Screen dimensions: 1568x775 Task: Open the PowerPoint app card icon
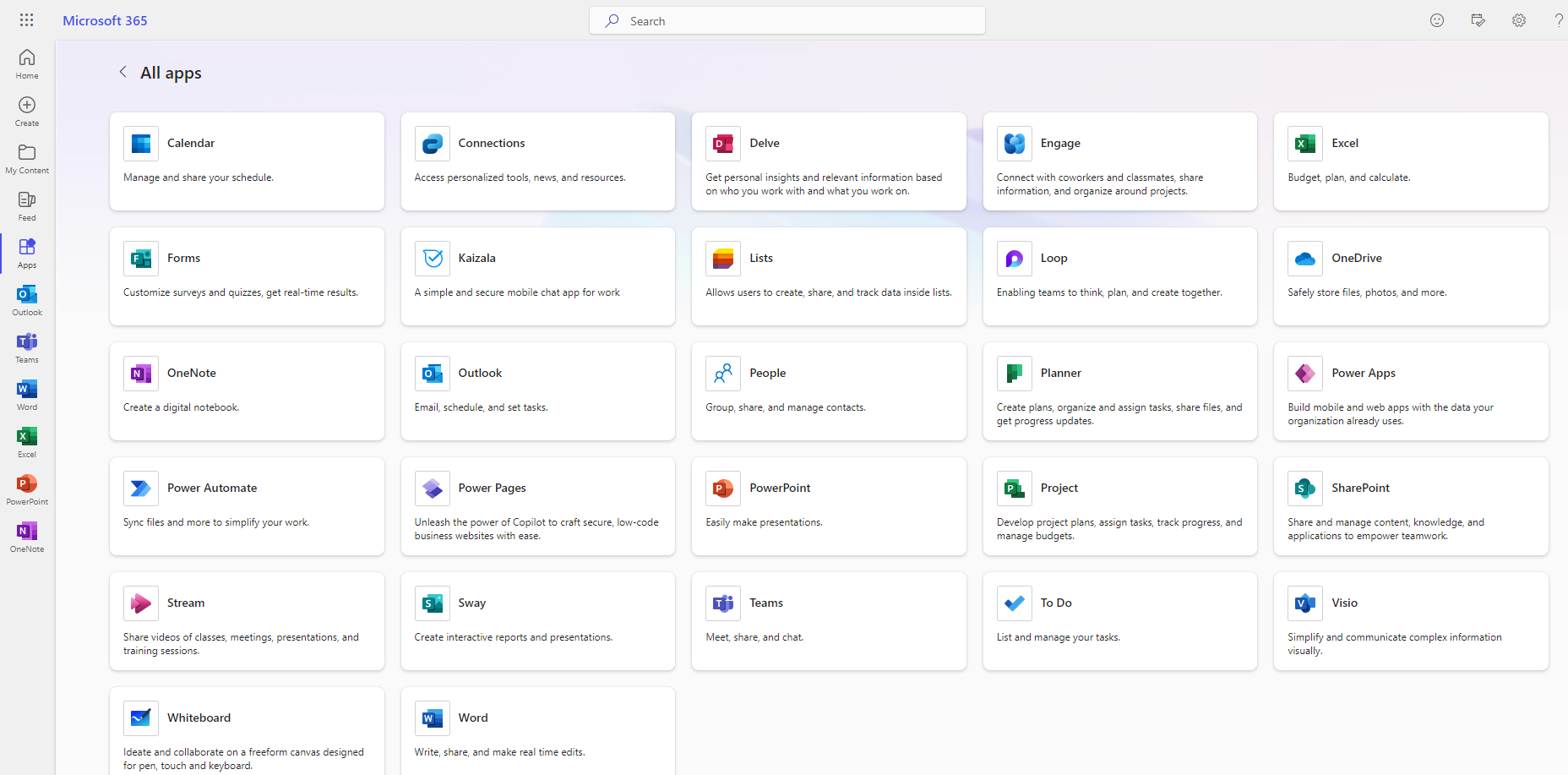[x=723, y=488]
